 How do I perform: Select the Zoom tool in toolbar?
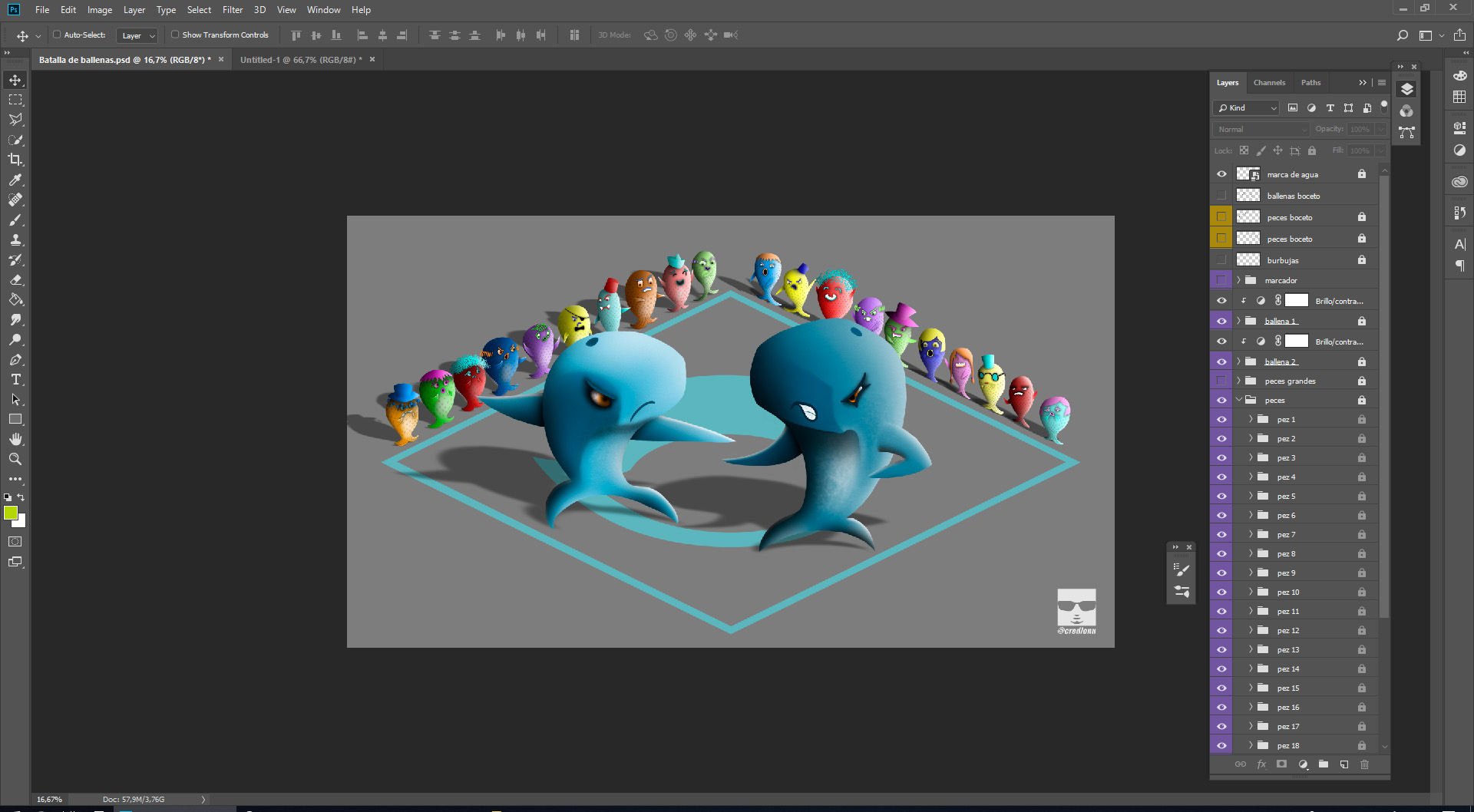(x=15, y=459)
